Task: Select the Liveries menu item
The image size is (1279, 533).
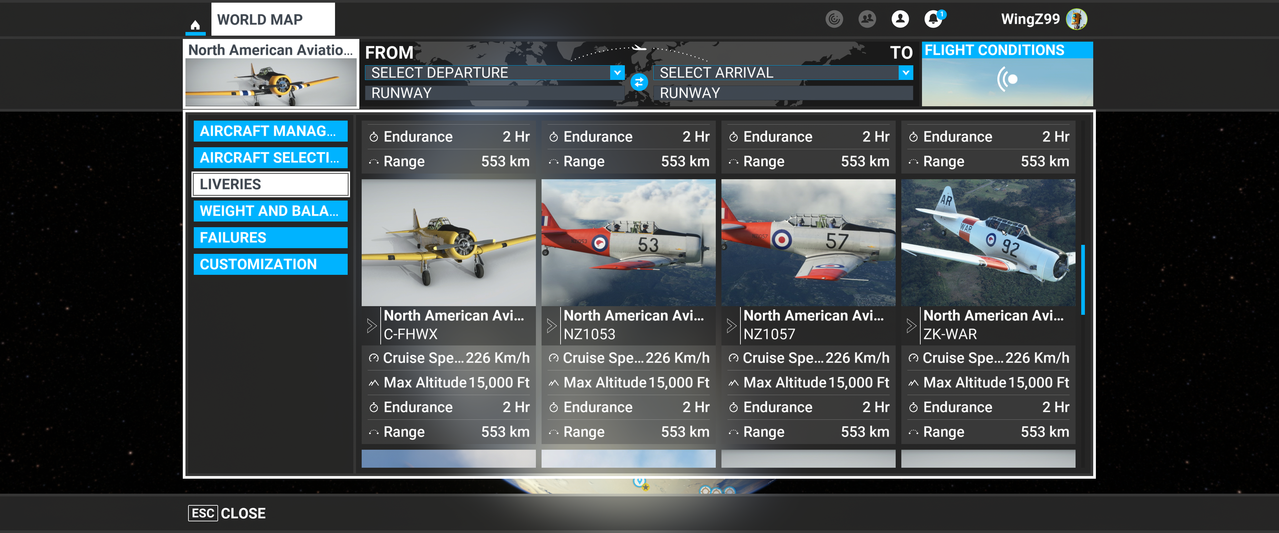Action: point(270,184)
